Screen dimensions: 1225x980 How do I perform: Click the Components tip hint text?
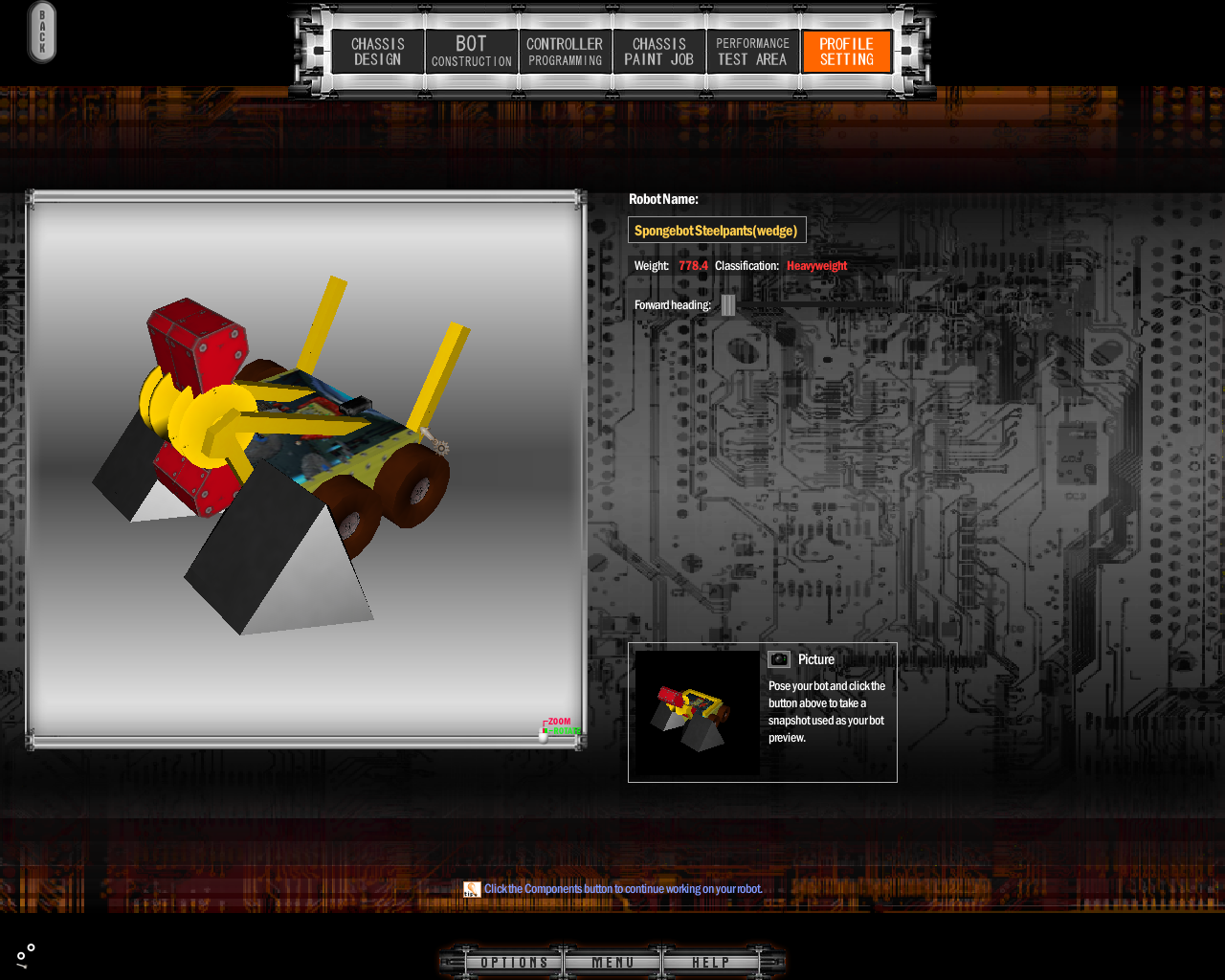pos(623,889)
